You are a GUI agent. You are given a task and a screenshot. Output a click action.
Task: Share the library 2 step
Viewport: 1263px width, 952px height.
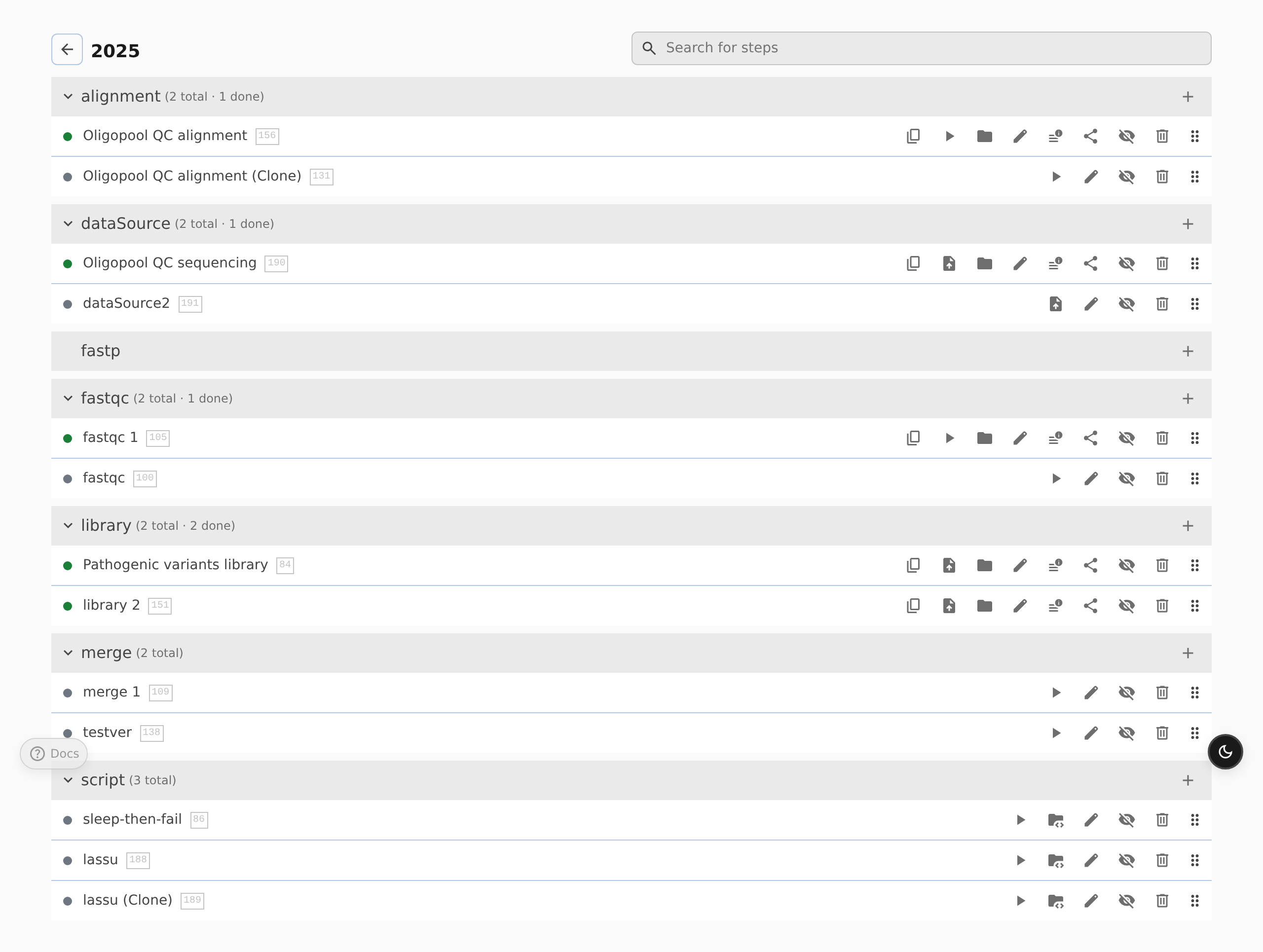(1090, 606)
